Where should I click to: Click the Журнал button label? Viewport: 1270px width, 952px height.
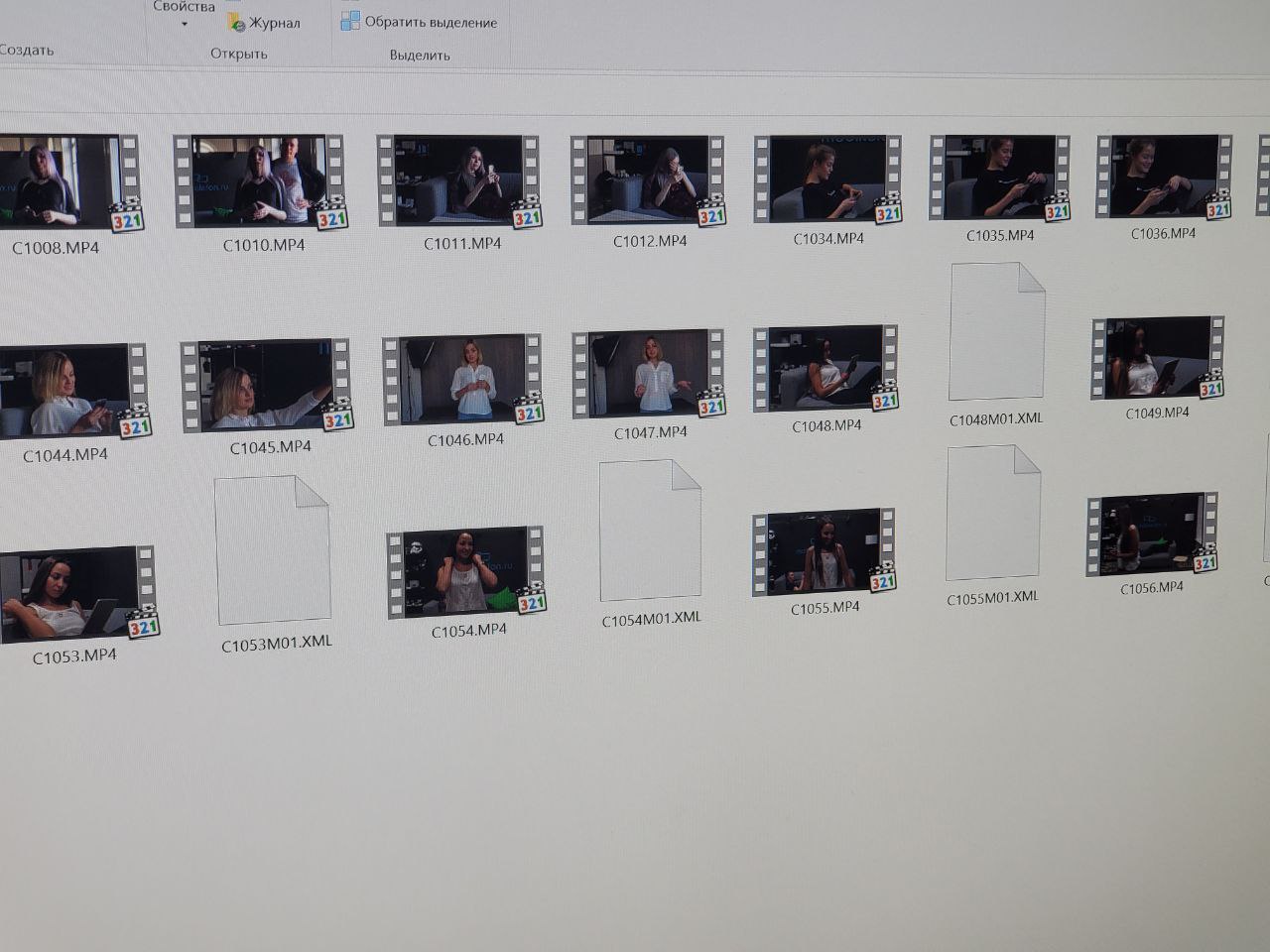(x=275, y=23)
